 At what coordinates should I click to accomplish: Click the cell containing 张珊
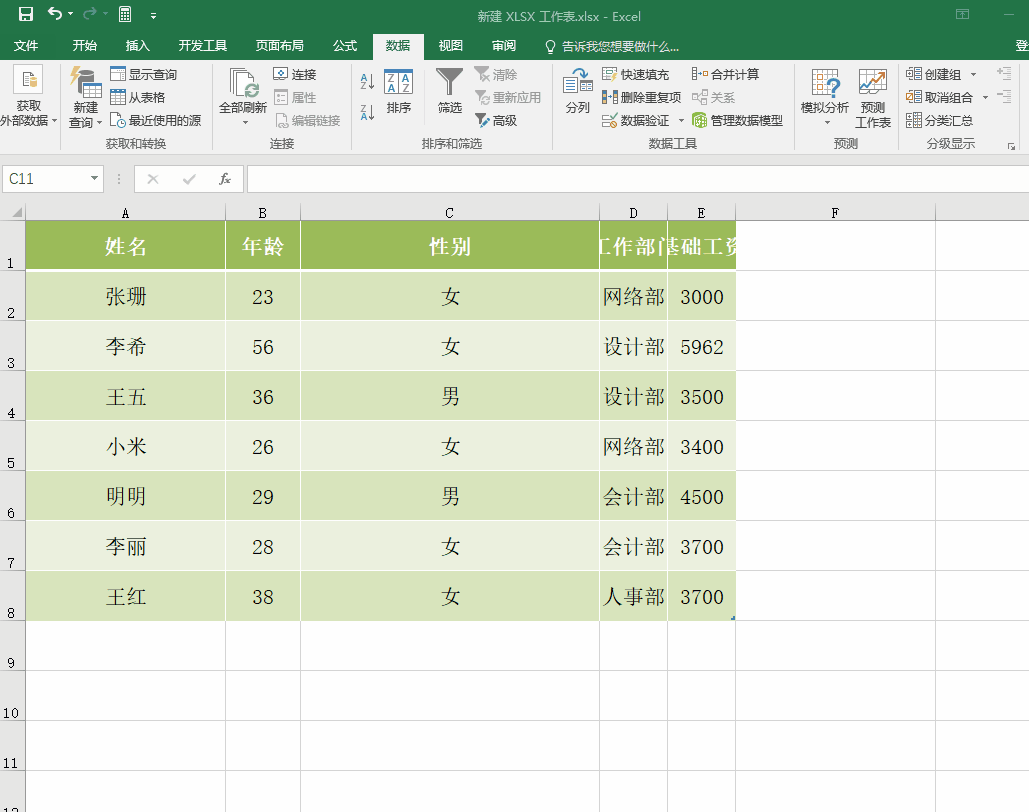pos(125,296)
